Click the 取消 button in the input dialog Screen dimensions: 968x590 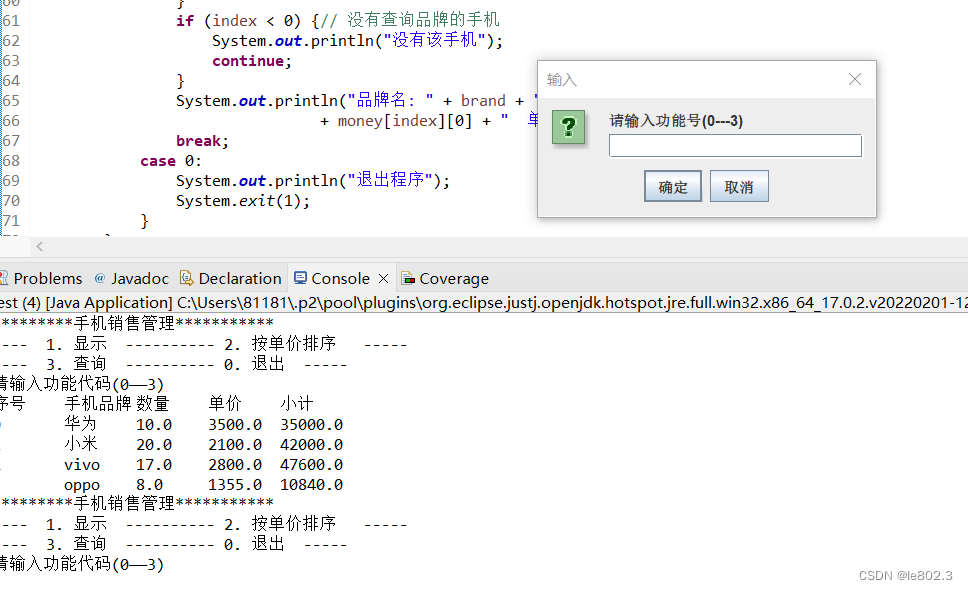739,186
